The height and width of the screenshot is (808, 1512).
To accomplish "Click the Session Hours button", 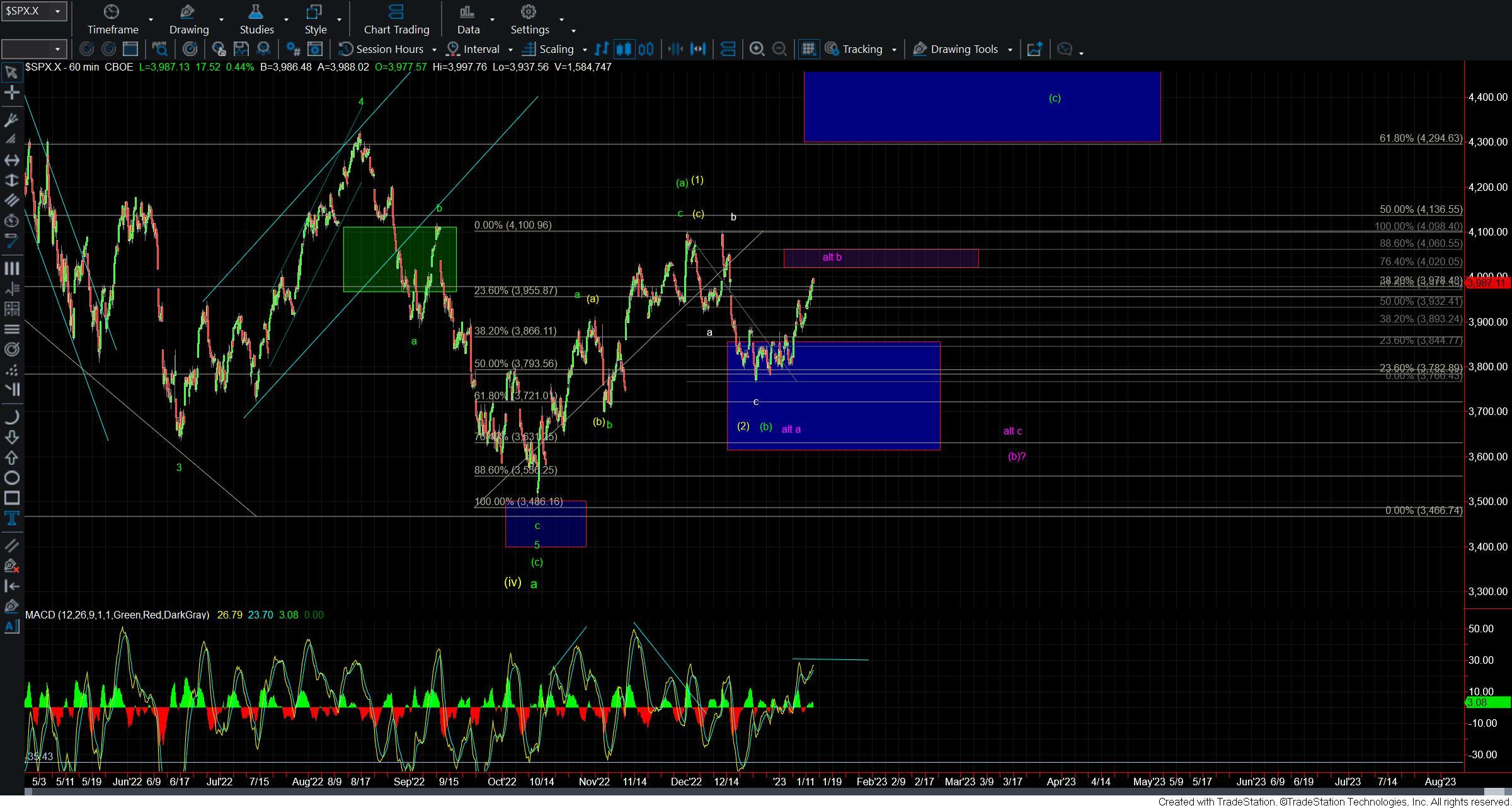I will click(382, 49).
